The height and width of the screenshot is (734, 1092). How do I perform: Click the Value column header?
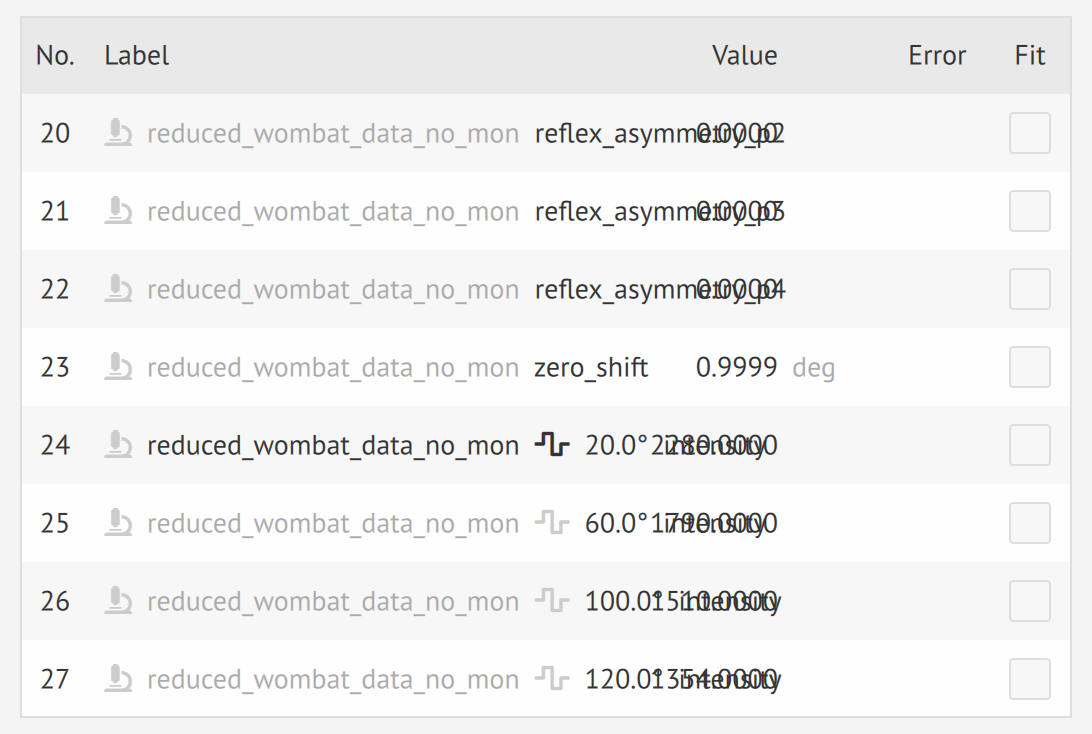tap(745, 55)
